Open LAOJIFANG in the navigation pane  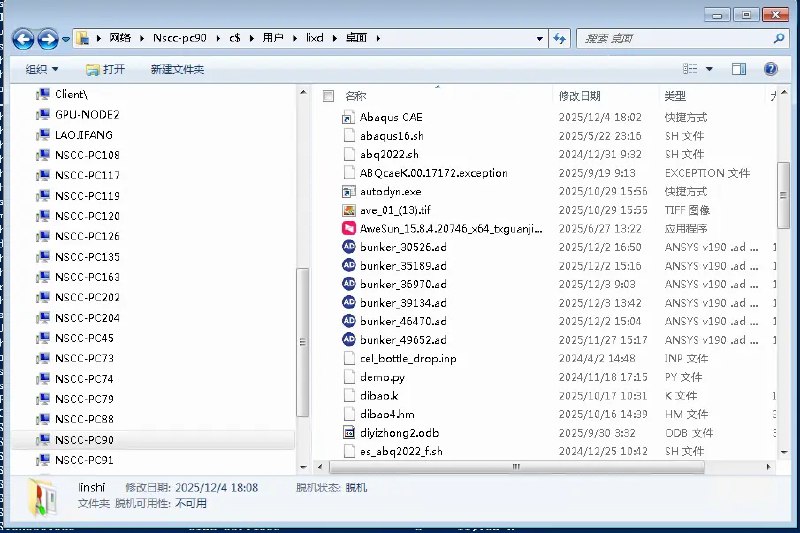[84, 135]
